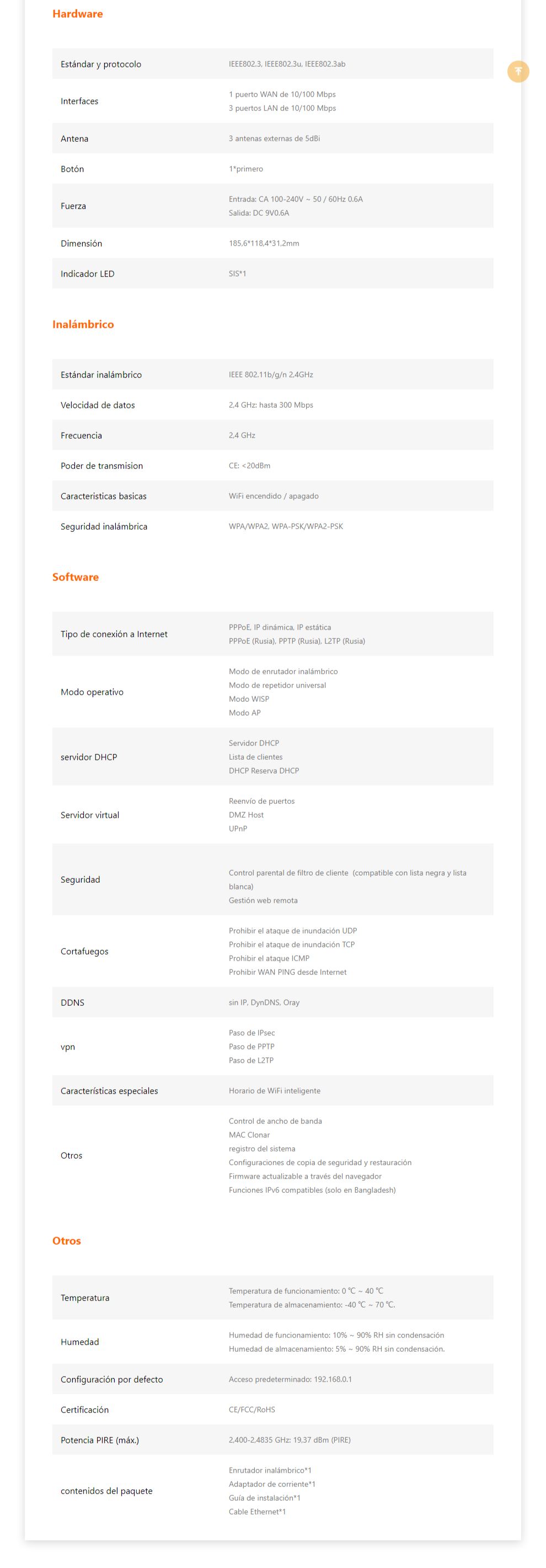Click the scroll-to-top arrow button
546x1568 pixels.
(518, 71)
